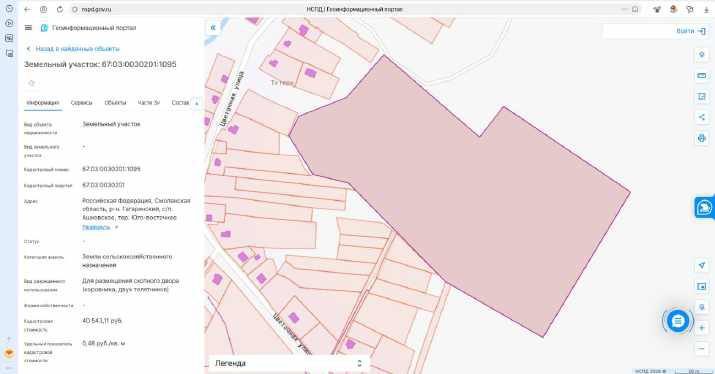Open the assistant widget on the right edge
The width and height of the screenshot is (715, 374).
(x=705, y=208)
